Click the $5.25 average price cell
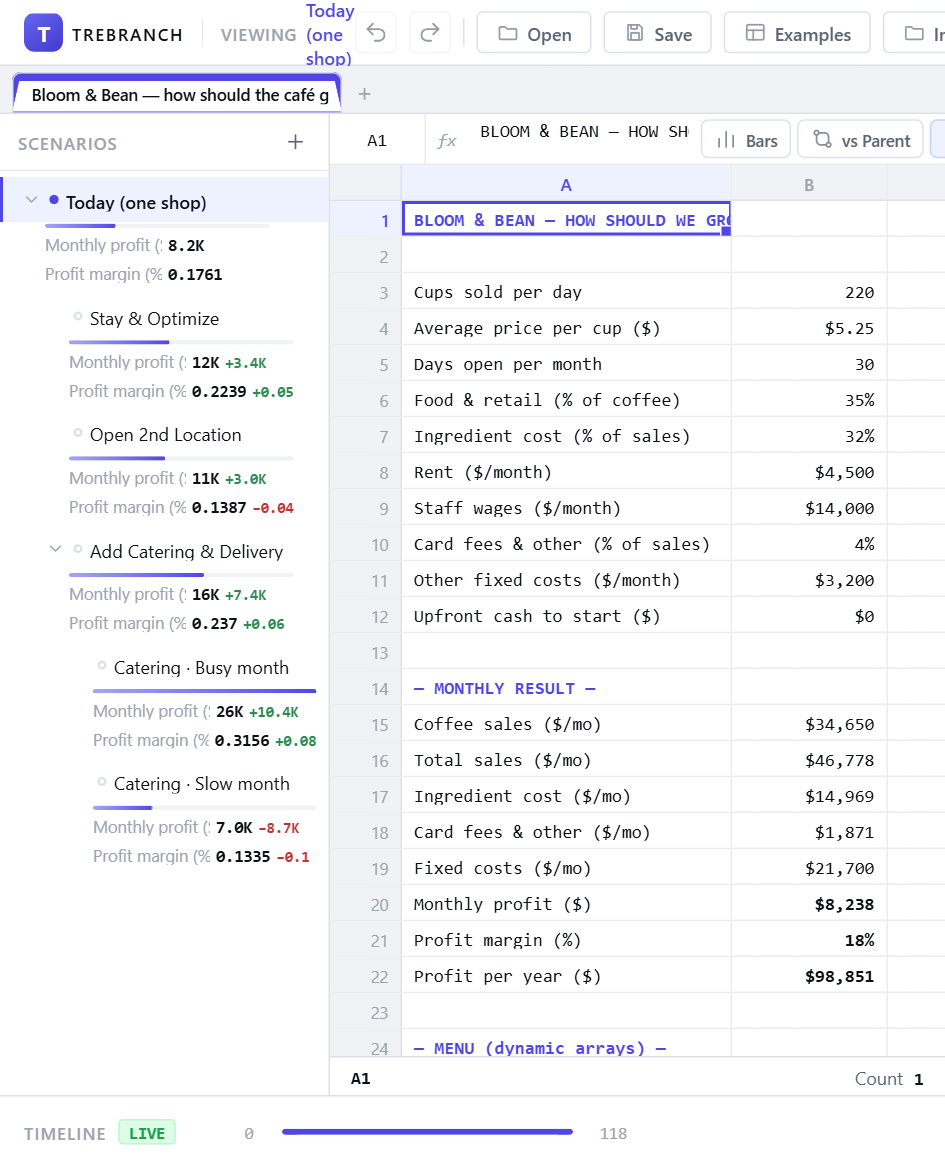 tap(809, 328)
